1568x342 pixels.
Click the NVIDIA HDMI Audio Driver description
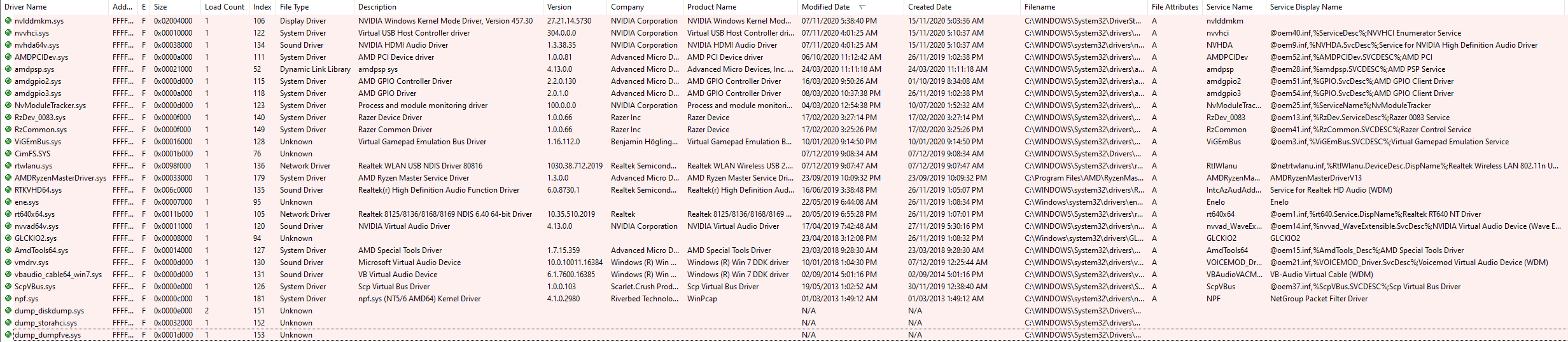tap(403, 45)
